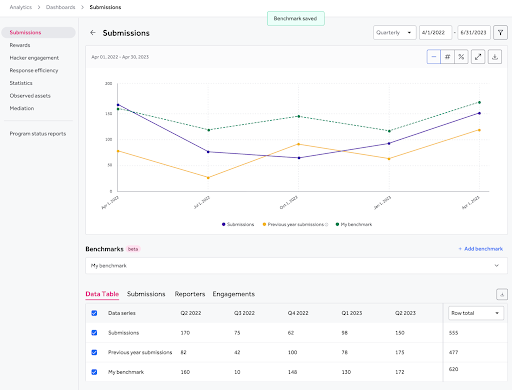Toggle the Data series header checkbox

[x=94, y=313]
